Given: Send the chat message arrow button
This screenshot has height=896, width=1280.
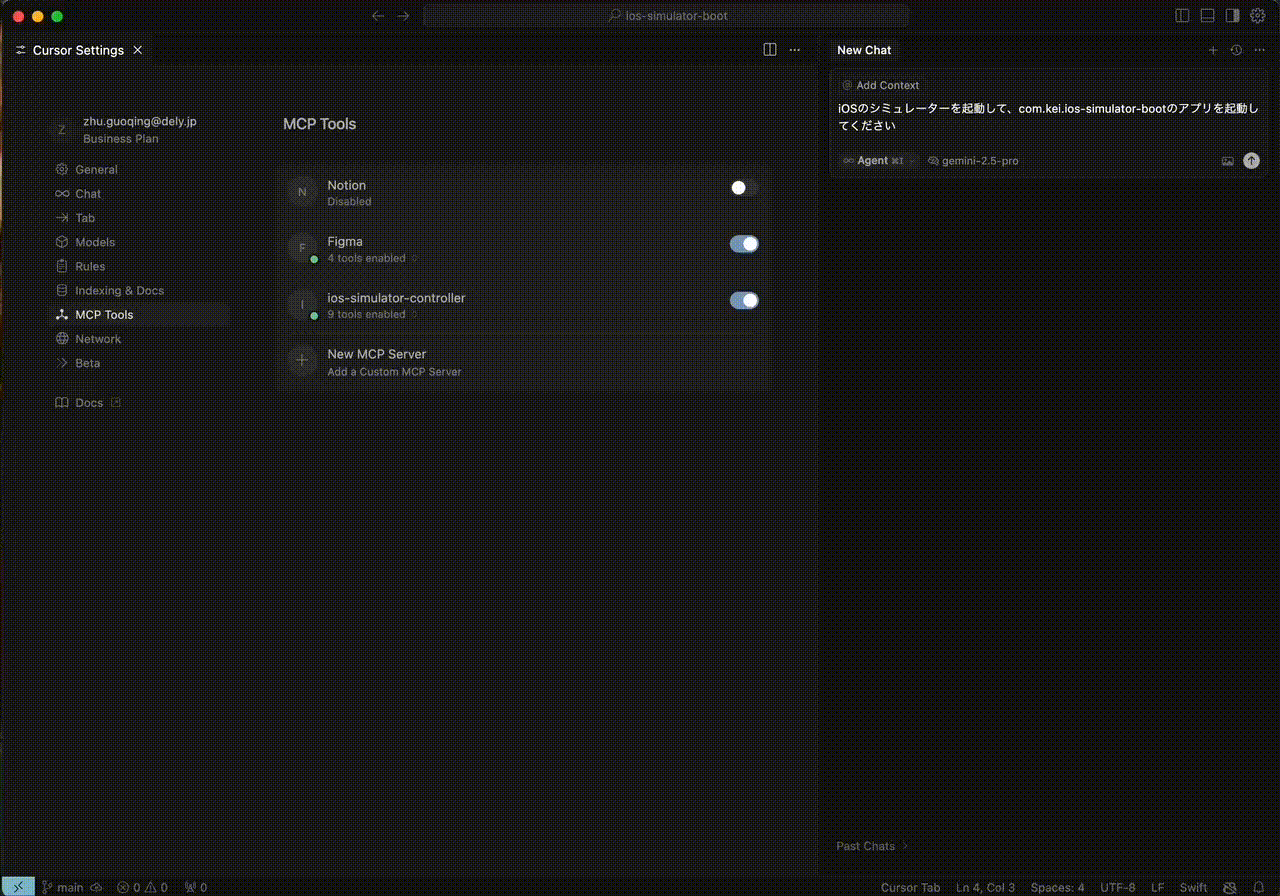Looking at the screenshot, I should click(x=1251, y=160).
